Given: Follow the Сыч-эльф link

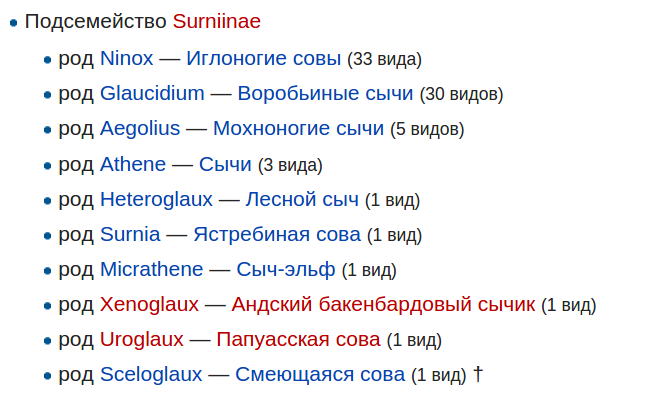Looking at the screenshot, I should tap(286, 269).
